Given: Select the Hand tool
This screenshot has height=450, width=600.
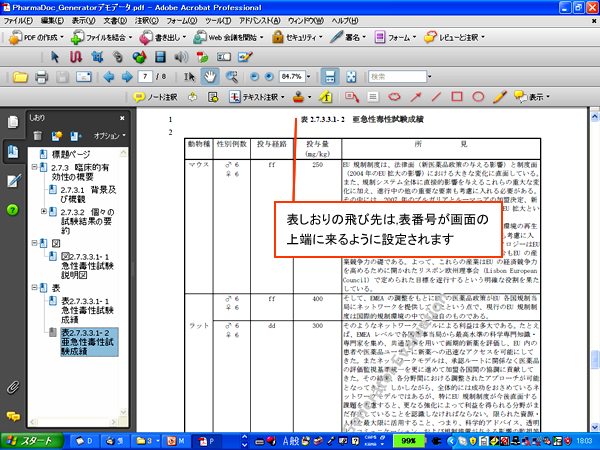Looking at the screenshot, I should coord(210,77).
